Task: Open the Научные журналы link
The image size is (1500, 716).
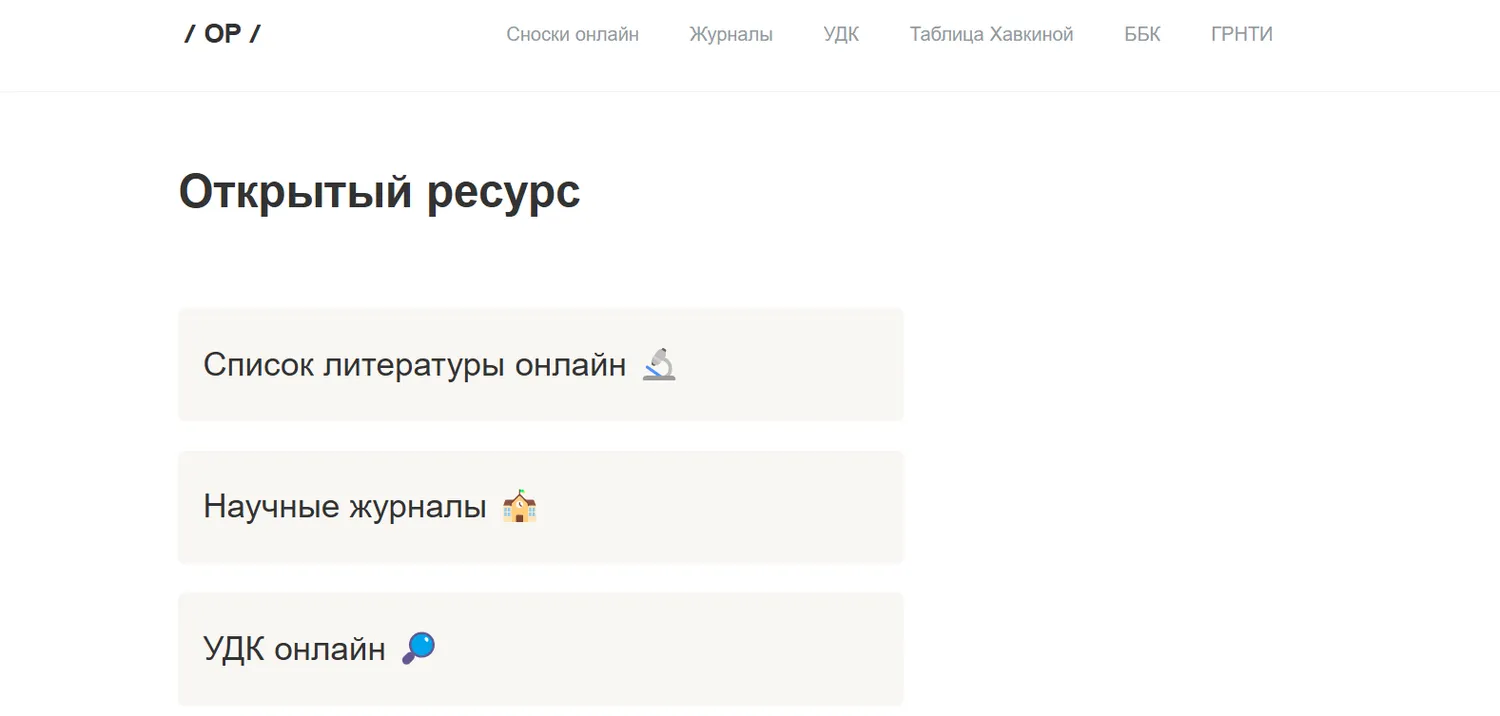Action: coord(344,507)
